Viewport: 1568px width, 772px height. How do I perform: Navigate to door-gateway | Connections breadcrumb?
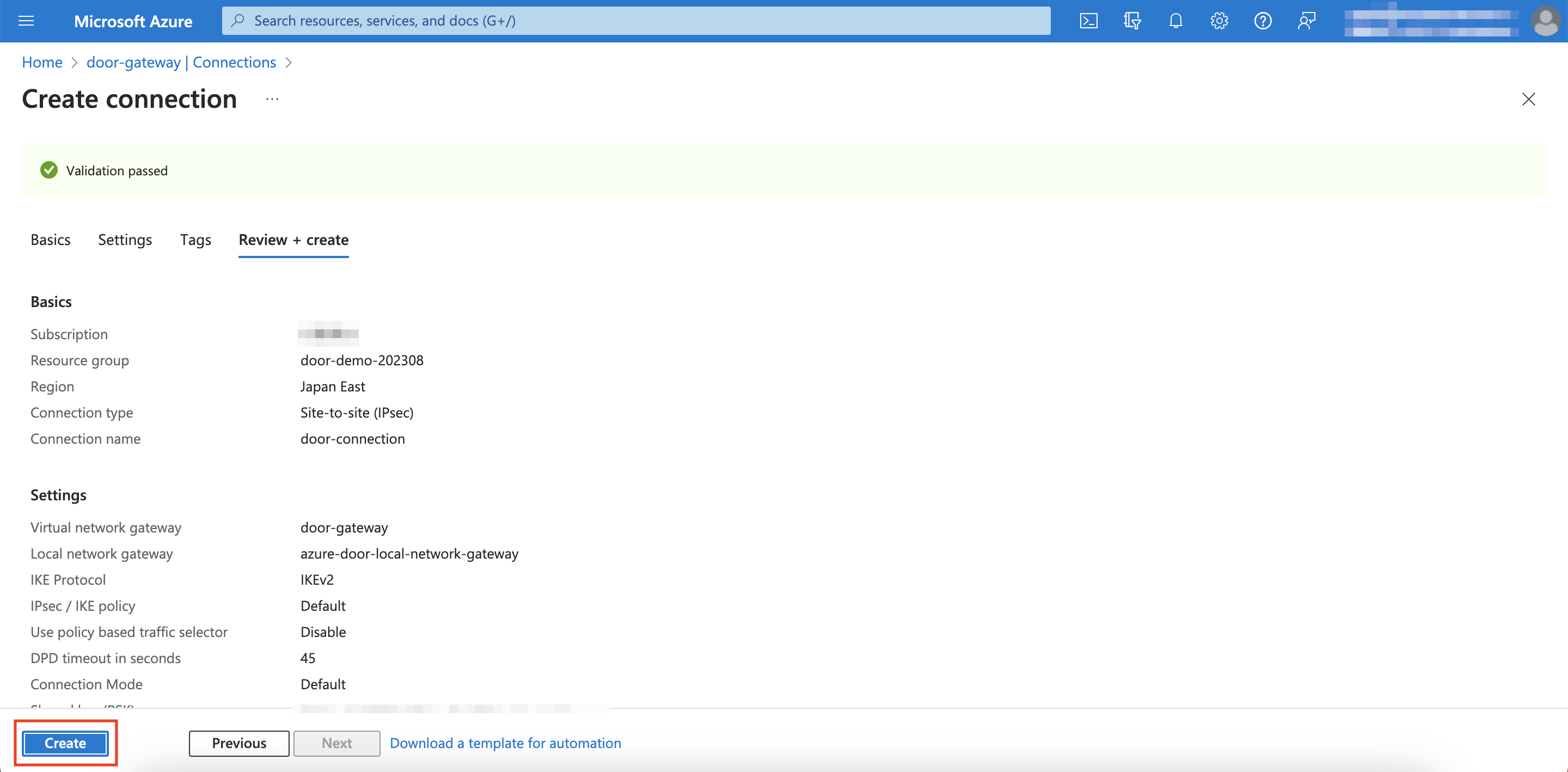click(x=181, y=62)
